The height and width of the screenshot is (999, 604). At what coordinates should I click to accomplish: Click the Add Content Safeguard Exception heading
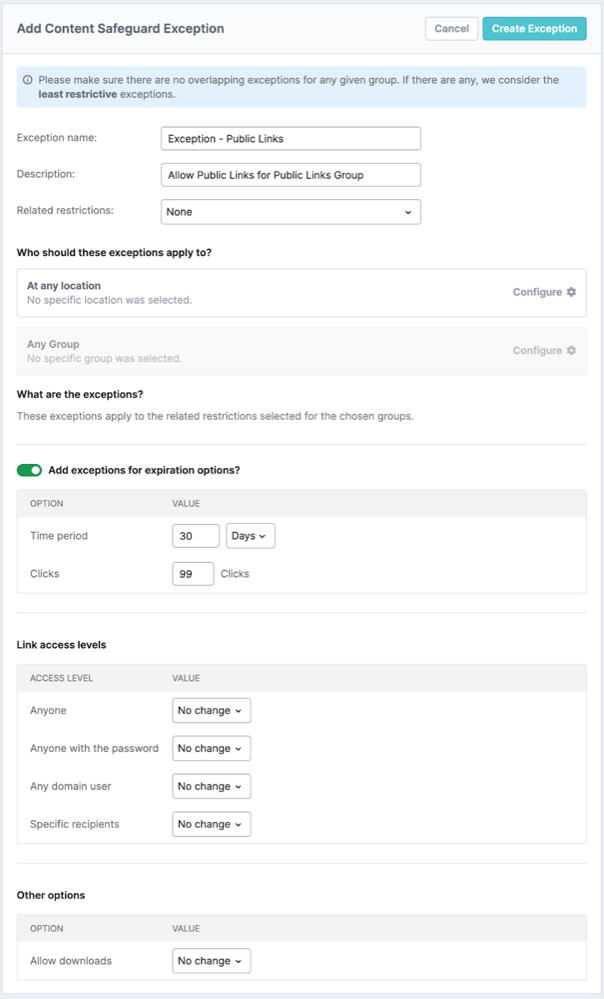(x=122, y=29)
